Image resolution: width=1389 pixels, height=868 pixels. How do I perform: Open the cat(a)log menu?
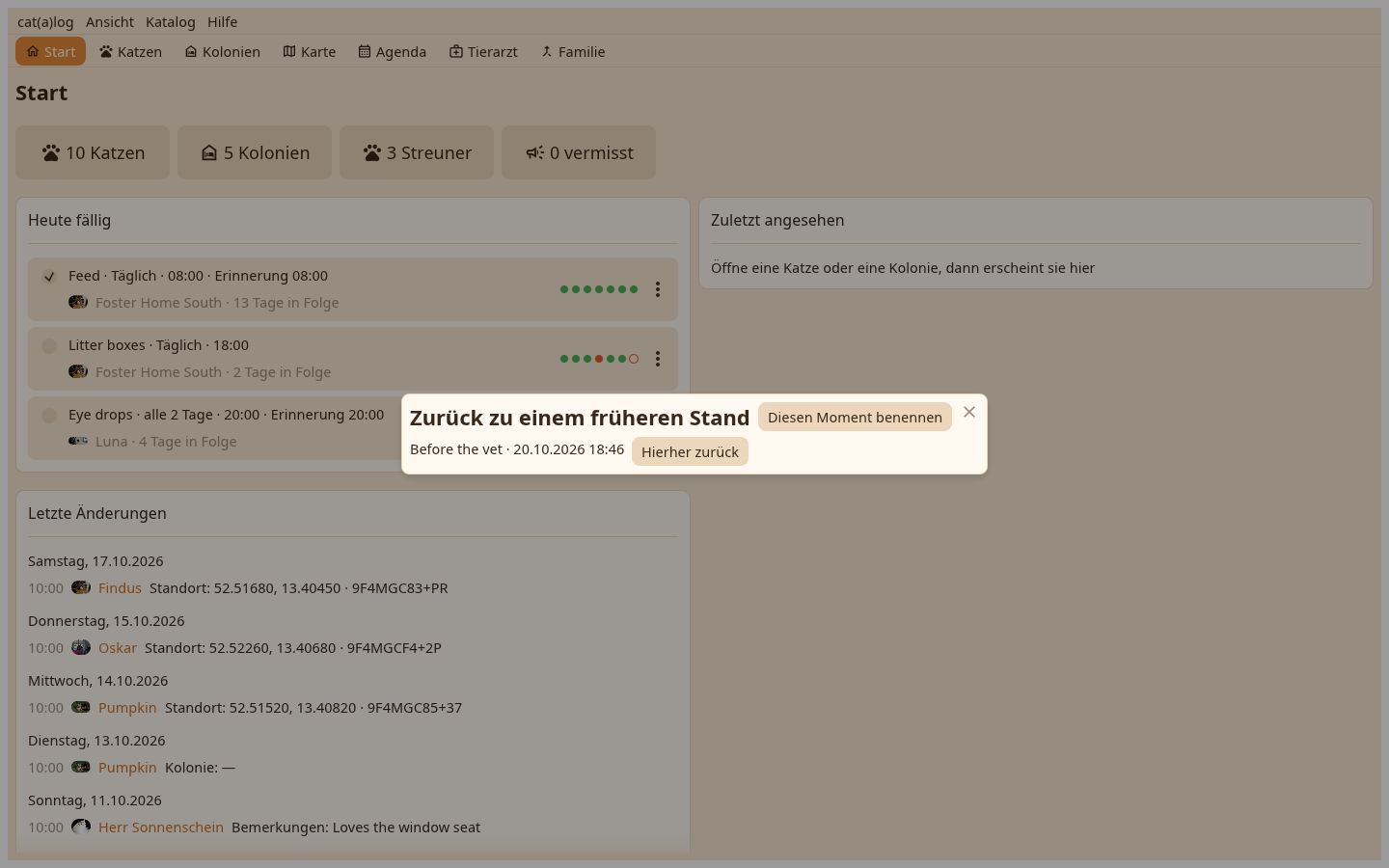(x=45, y=22)
